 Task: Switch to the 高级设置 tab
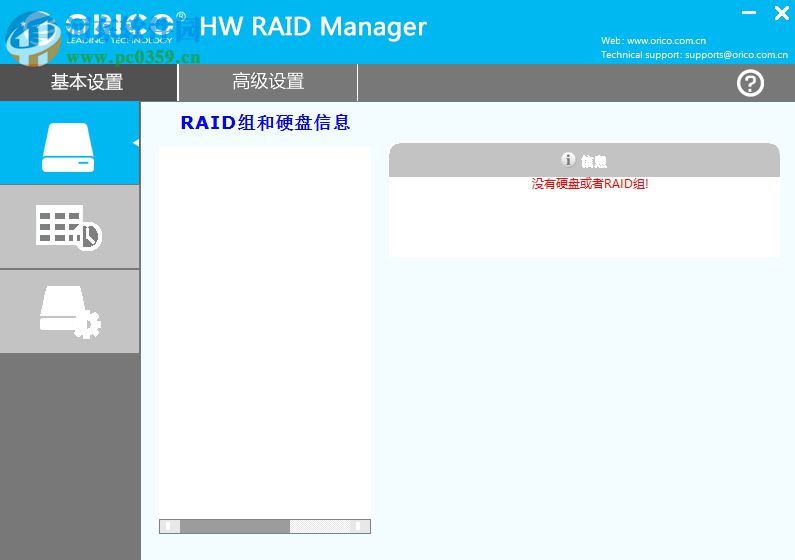coord(268,82)
